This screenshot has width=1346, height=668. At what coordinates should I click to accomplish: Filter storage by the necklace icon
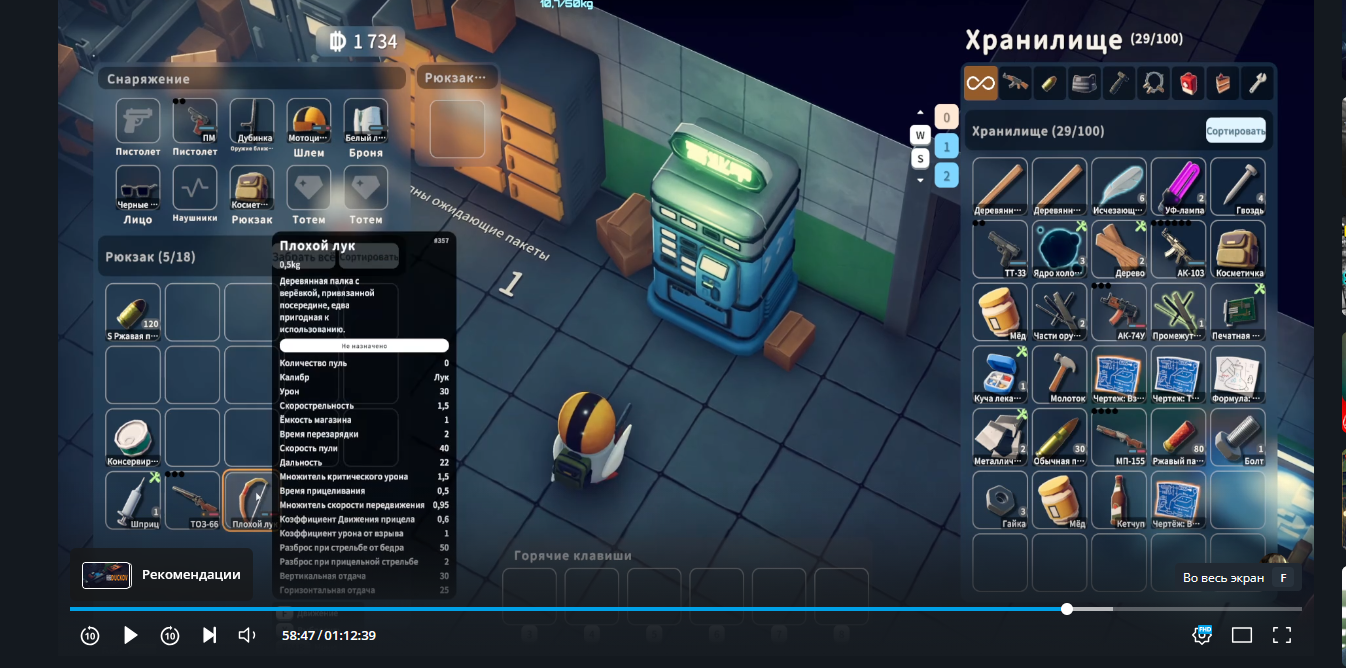pyautogui.click(x=1154, y=83)
